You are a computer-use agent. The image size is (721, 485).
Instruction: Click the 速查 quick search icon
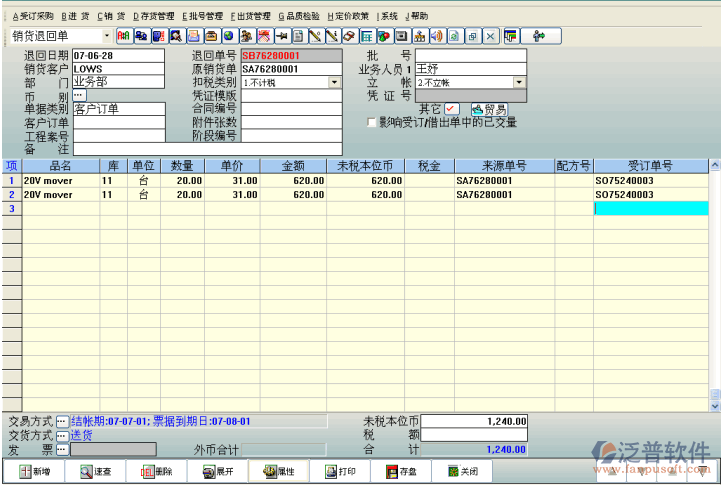point(94,471)
